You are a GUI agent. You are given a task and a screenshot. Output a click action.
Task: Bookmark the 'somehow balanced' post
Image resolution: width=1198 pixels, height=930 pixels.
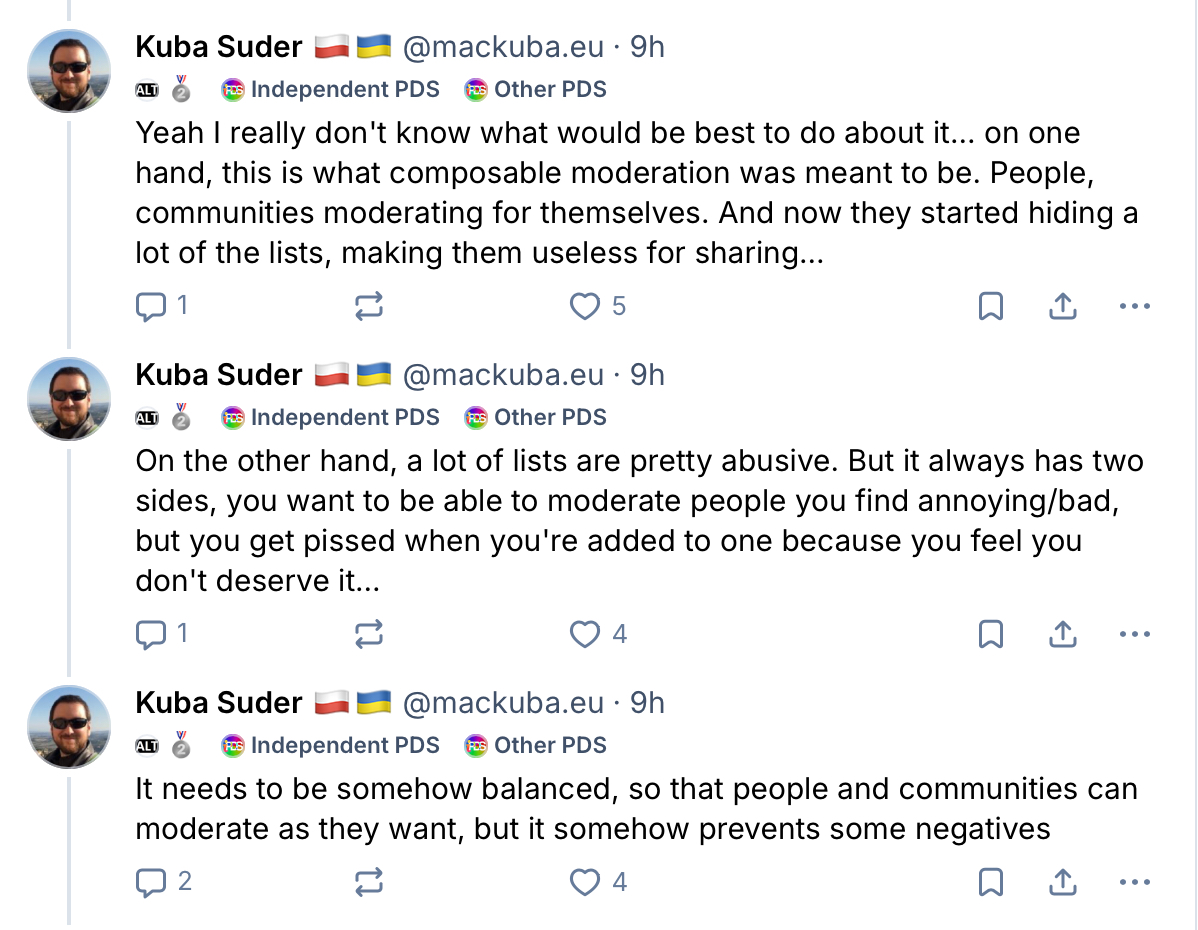pyautogui.click(x=990, y=882)
